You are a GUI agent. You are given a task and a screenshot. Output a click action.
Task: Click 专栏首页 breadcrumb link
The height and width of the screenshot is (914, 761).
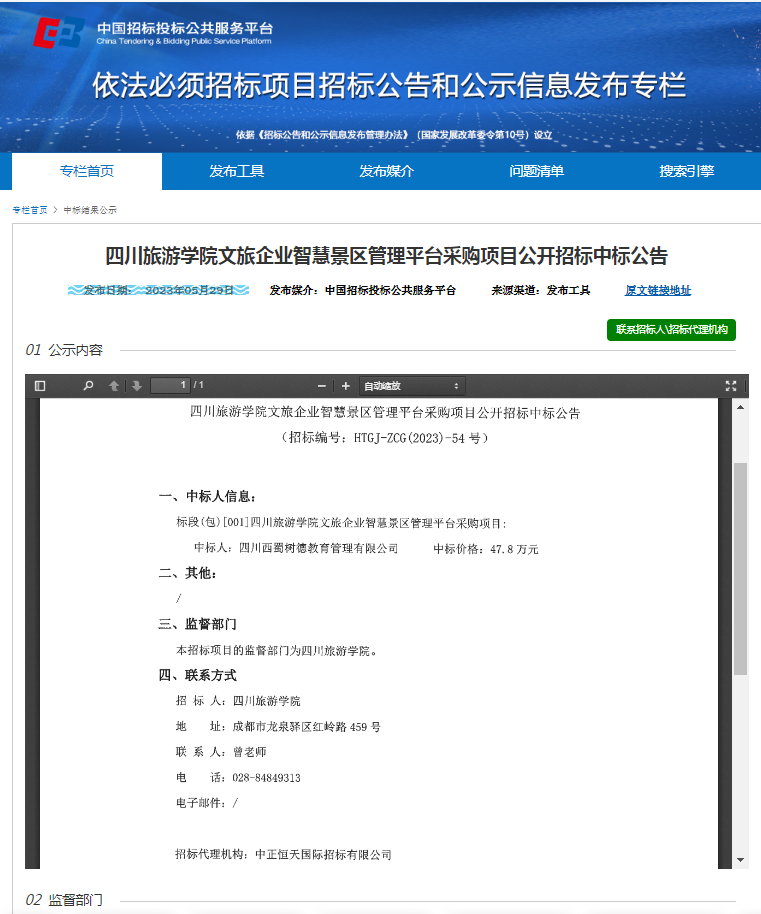click(30, 210)
